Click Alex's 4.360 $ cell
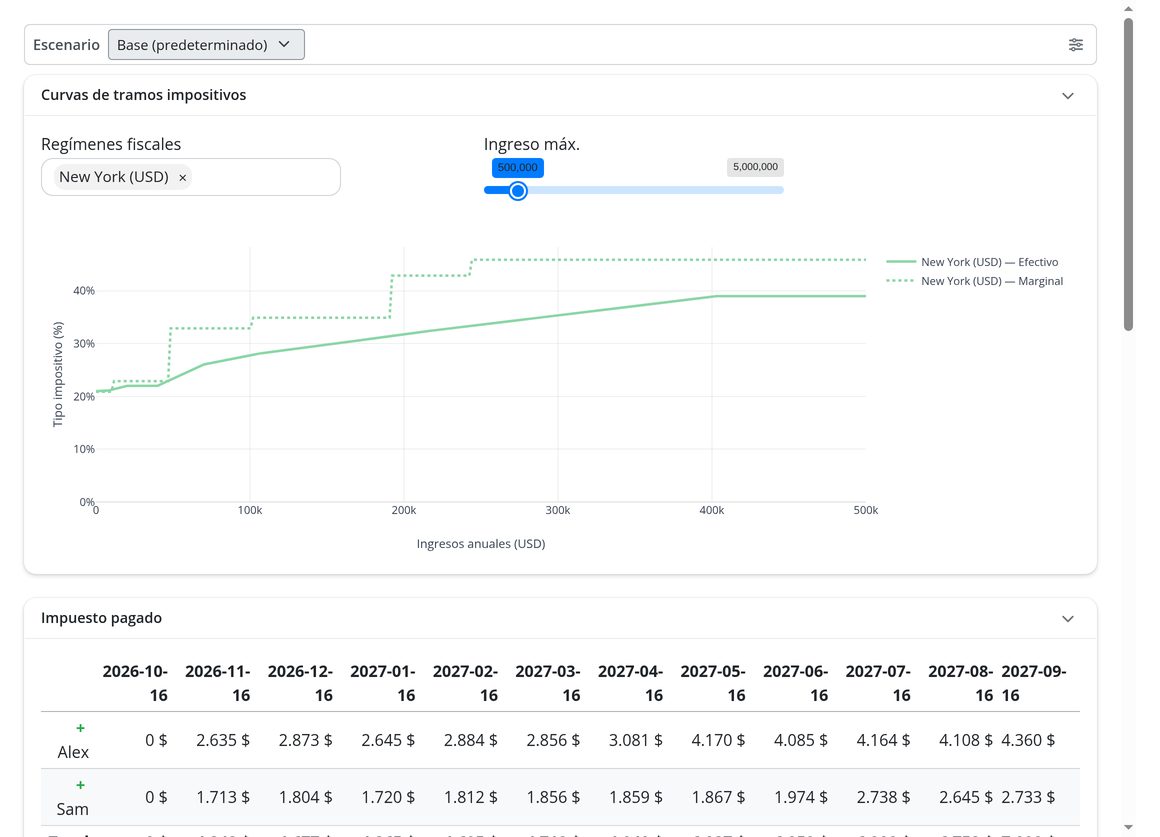 point(1028,740)
